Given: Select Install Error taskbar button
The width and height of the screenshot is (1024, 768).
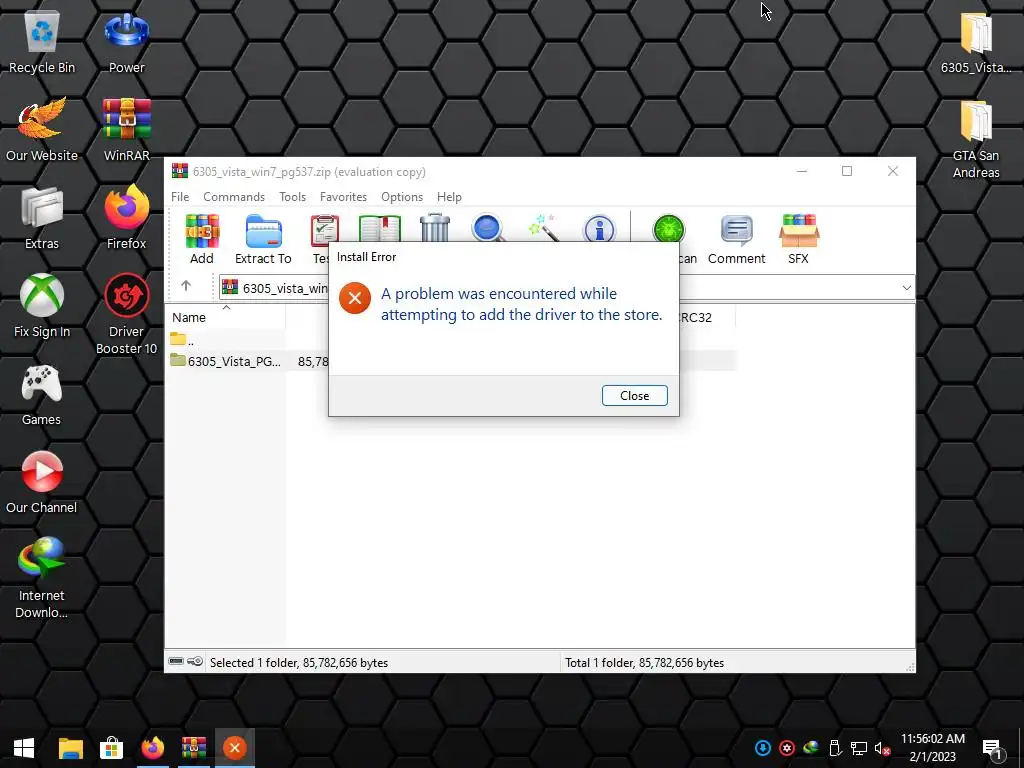Looking at the screenshot, I should (234, 748).
